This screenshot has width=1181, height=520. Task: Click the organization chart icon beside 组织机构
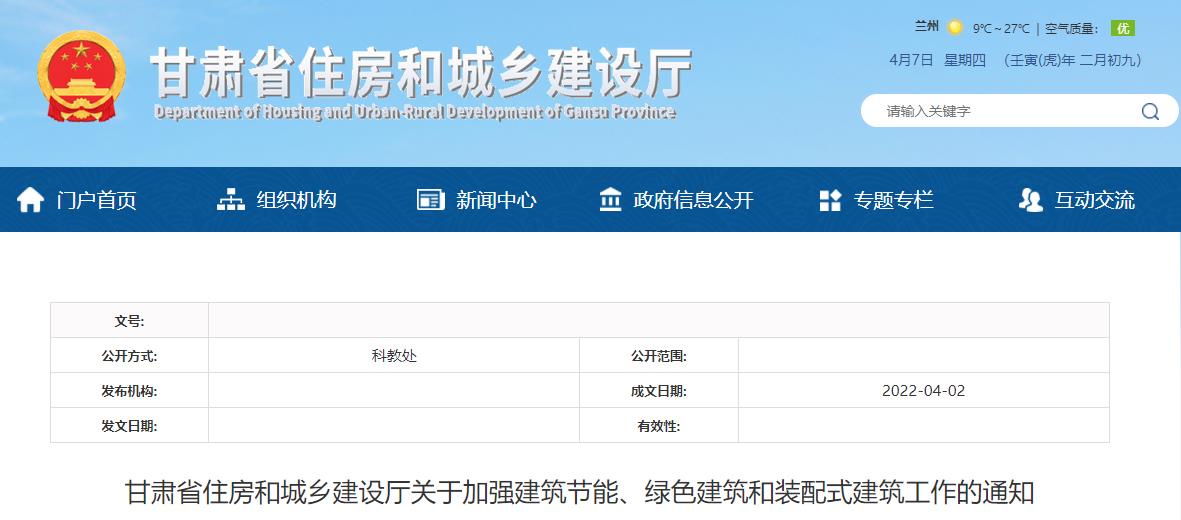(230, 200)
